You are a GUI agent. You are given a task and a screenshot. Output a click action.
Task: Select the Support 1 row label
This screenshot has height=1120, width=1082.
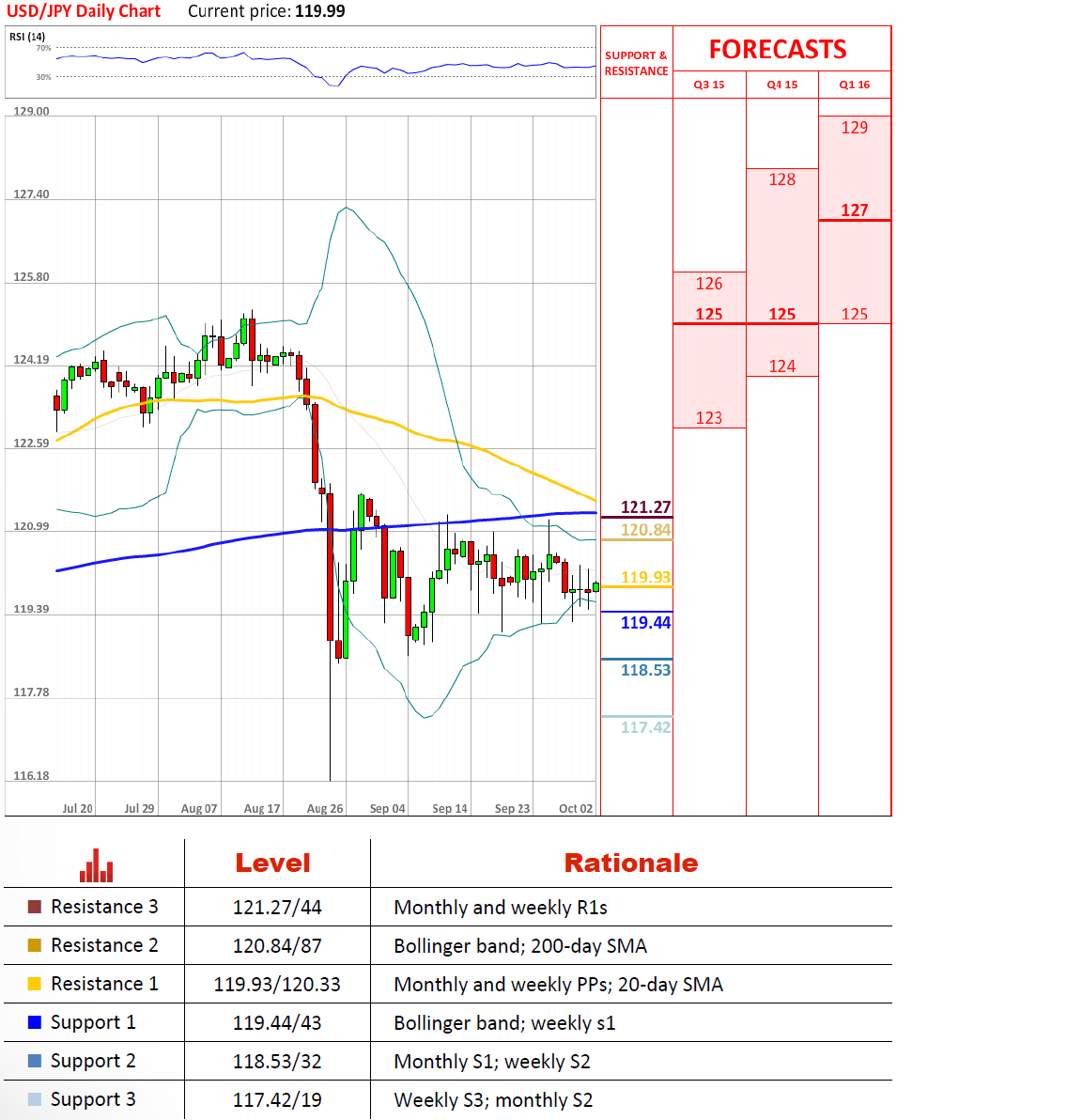93,1022
